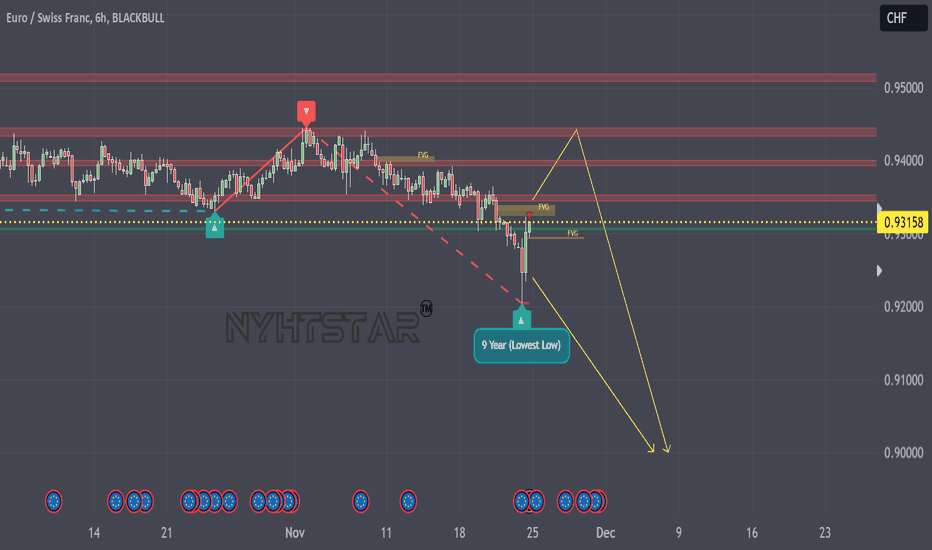The height and width of the screenshot is (550, 932).
Task: Click the '9 Year (Lowest Low)' callout label
Action: coord(521,345)
